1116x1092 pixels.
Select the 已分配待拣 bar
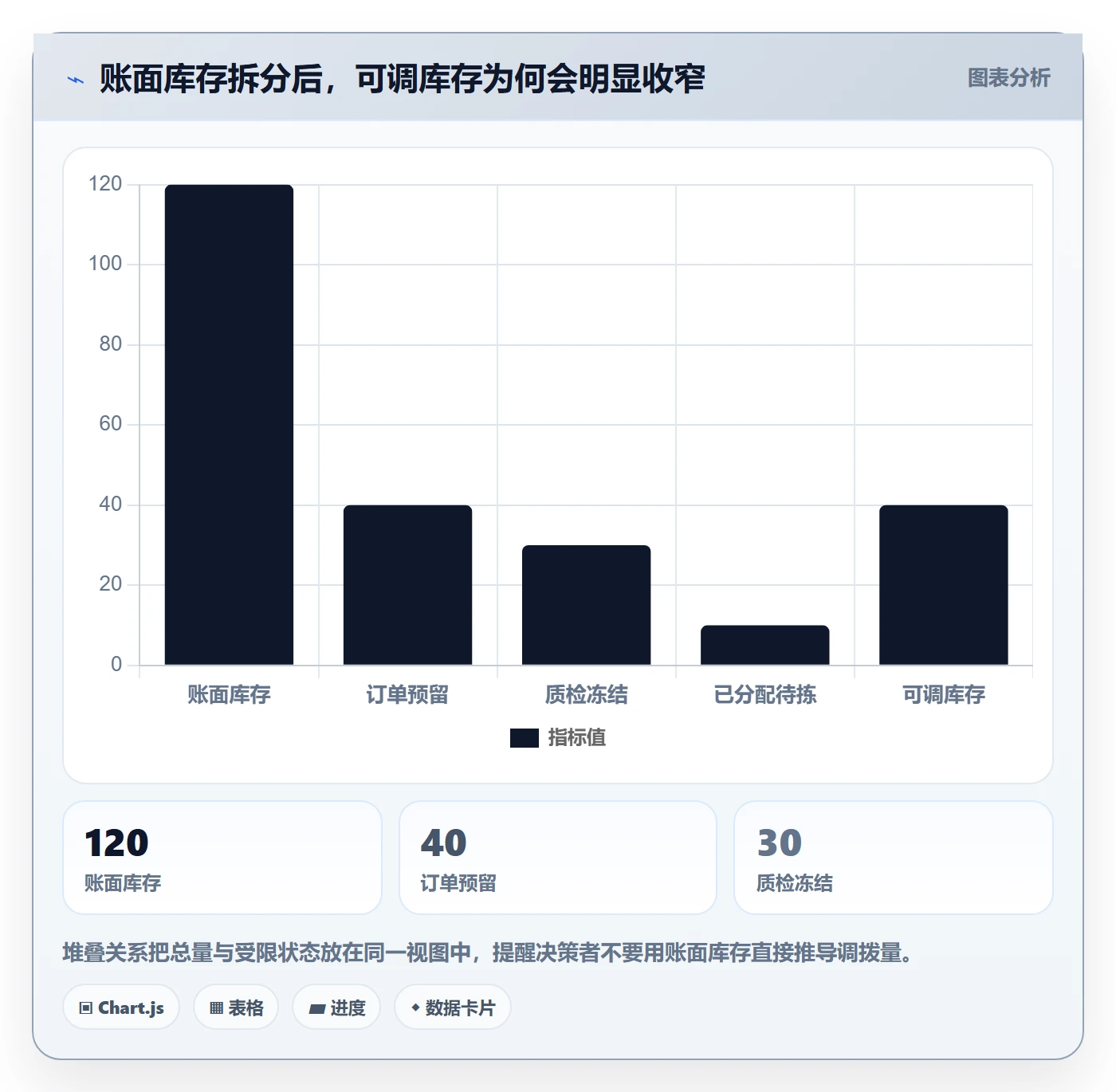pyautogui.click(x=764, y=645)
